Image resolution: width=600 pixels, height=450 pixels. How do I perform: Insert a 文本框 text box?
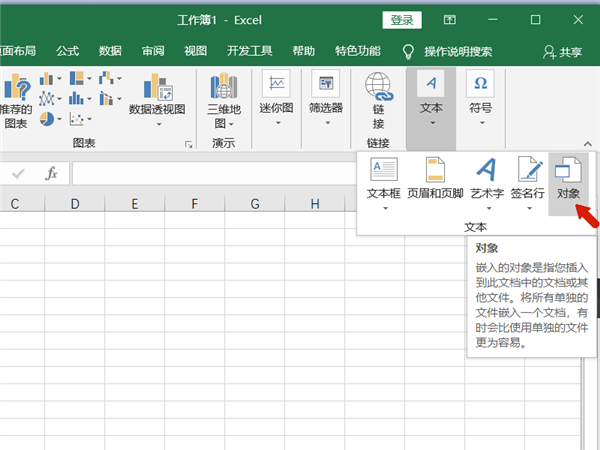coord(384,180)
